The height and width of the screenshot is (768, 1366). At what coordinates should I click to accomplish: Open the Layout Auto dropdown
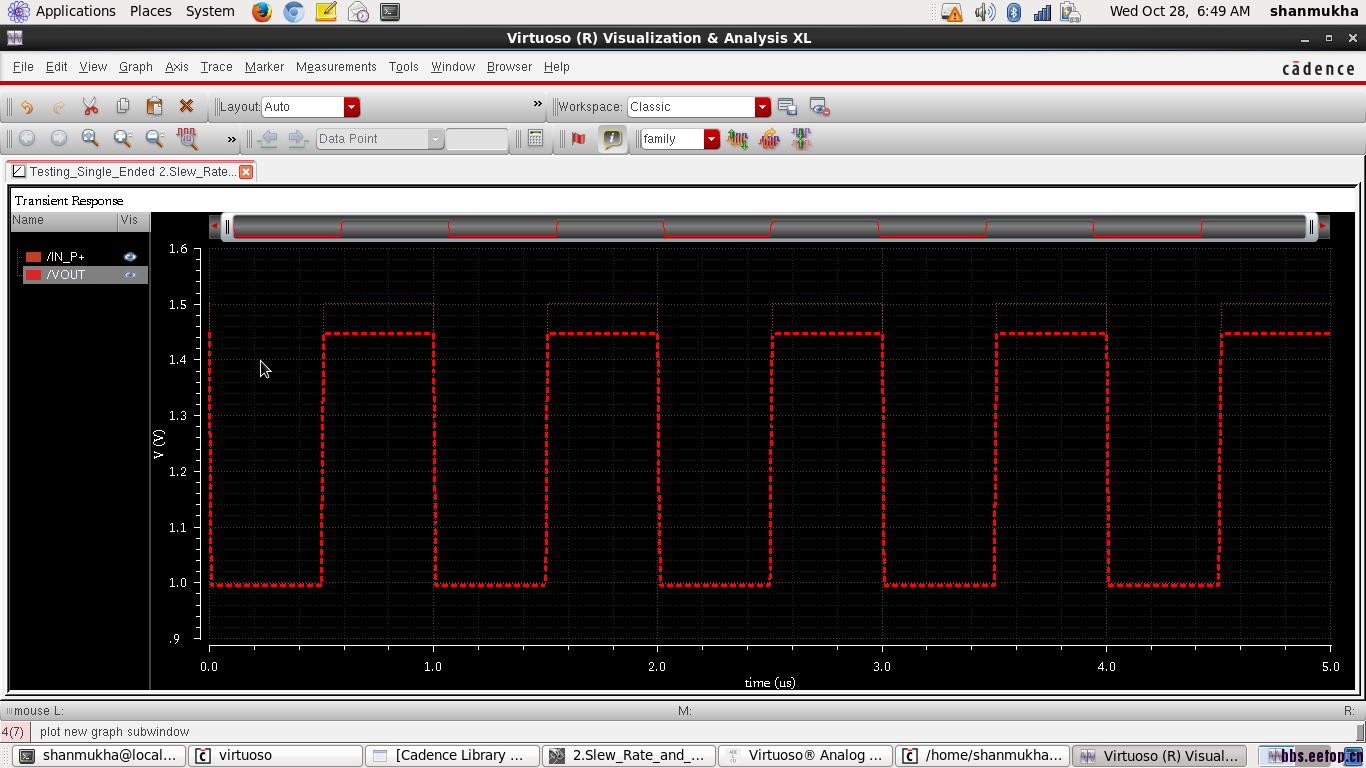click(351, 107)
